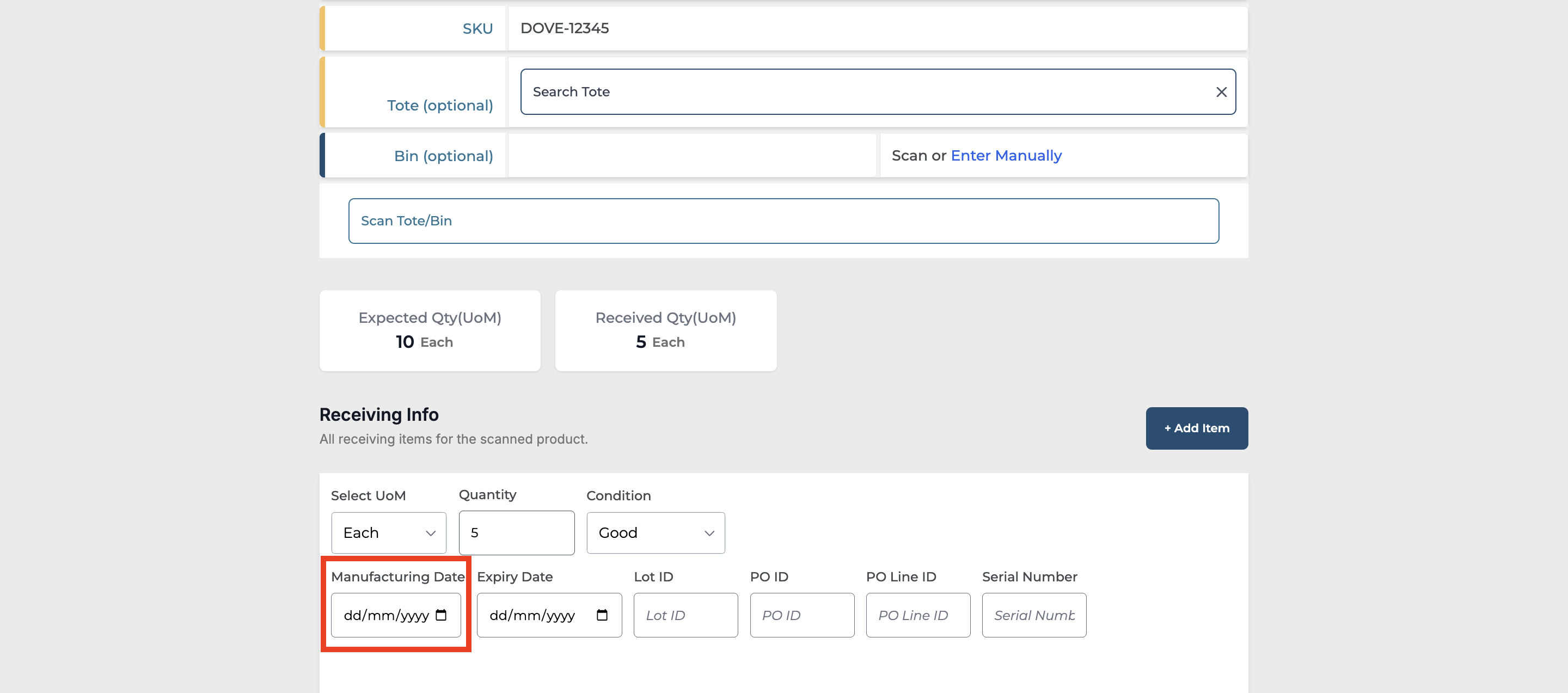
Task: Clear the Search Tote field with X
Action: [1221, 92]
